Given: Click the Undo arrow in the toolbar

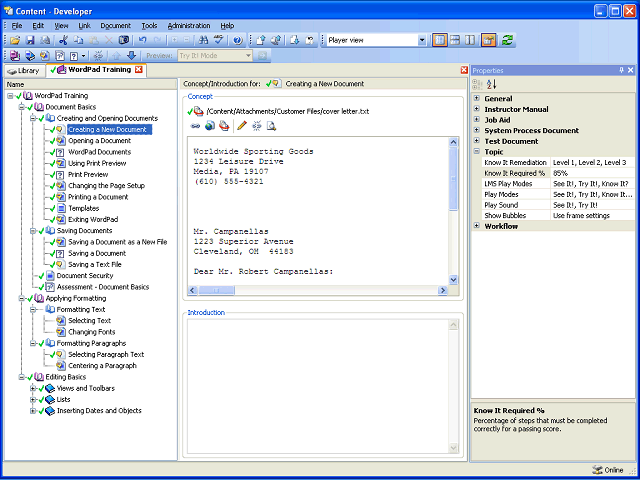Looking at the screenshot, I should coord(143,40).
